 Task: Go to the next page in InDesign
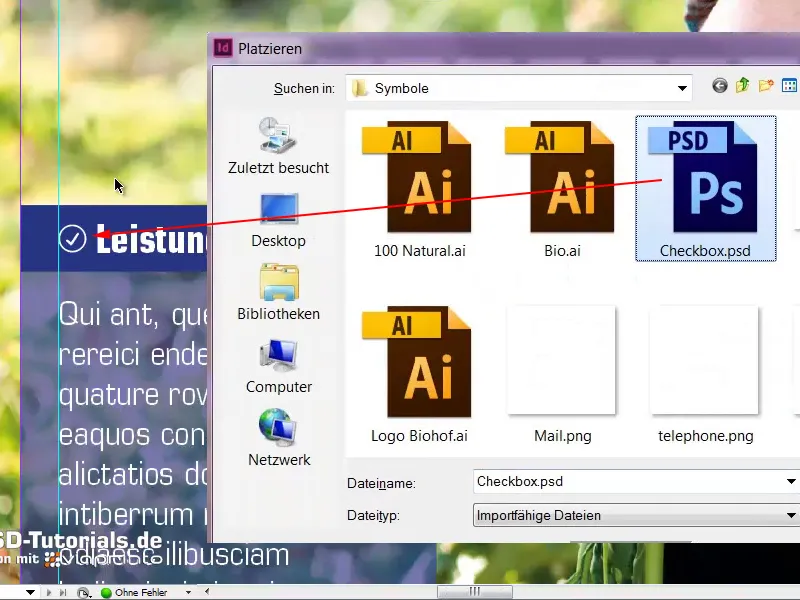[x=48, y=592]
